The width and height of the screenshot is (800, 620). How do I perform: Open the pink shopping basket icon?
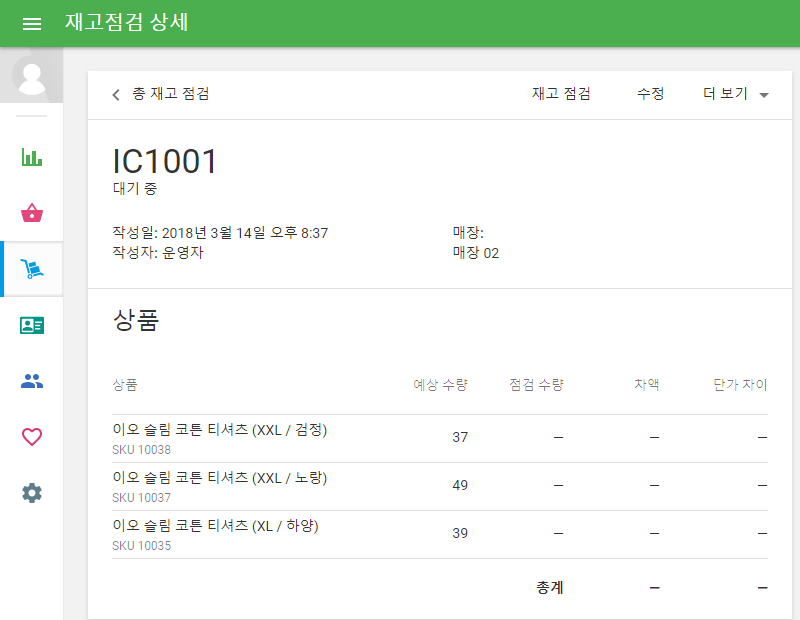32,213
